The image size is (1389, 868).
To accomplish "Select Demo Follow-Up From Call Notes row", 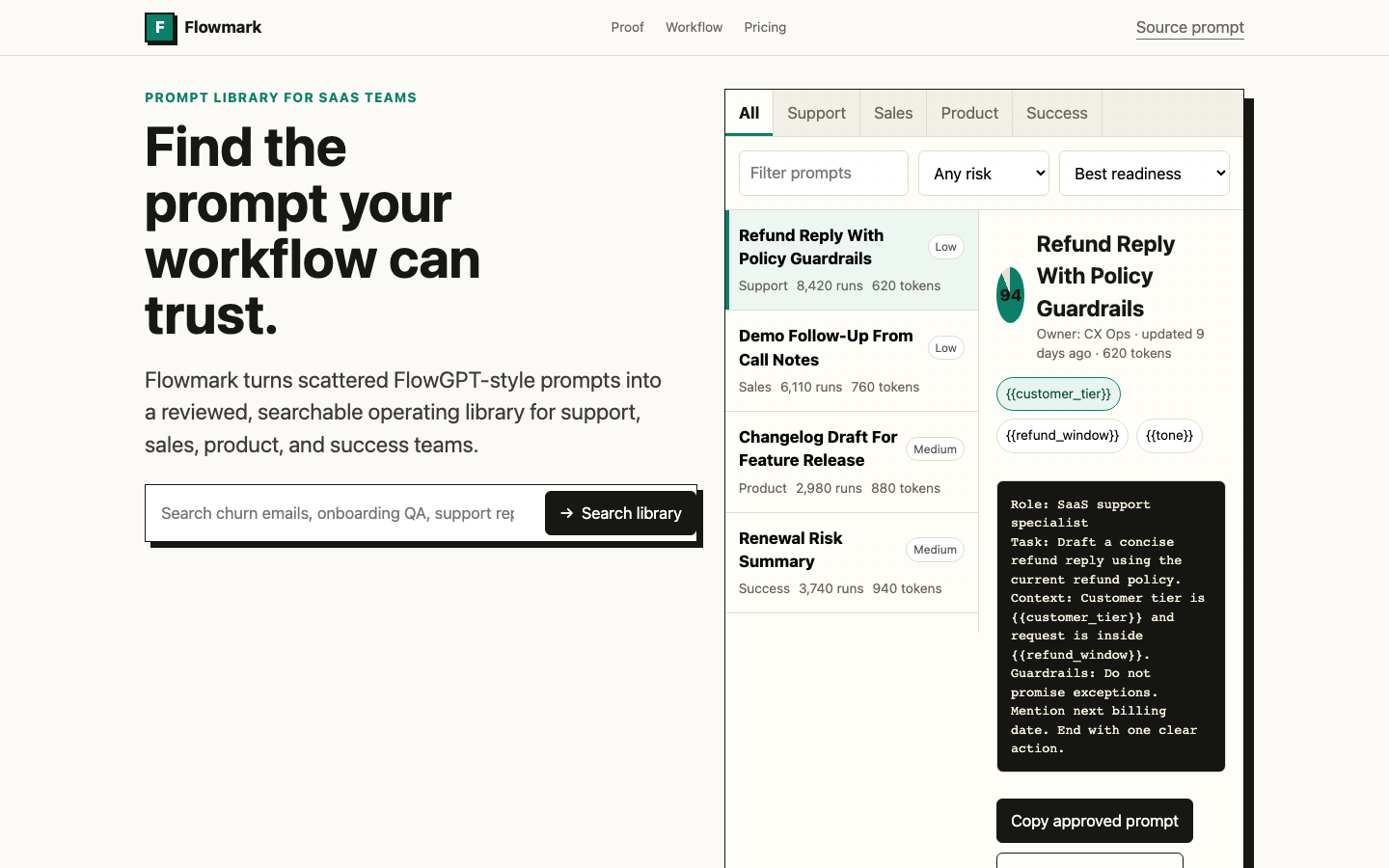I will (852, 361).
